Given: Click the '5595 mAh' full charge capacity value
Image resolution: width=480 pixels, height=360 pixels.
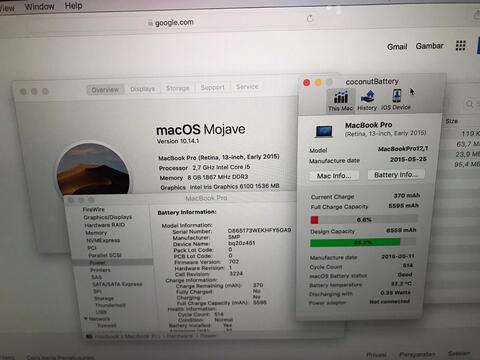Looking at the screenshot, I should (x=403, y=205).
